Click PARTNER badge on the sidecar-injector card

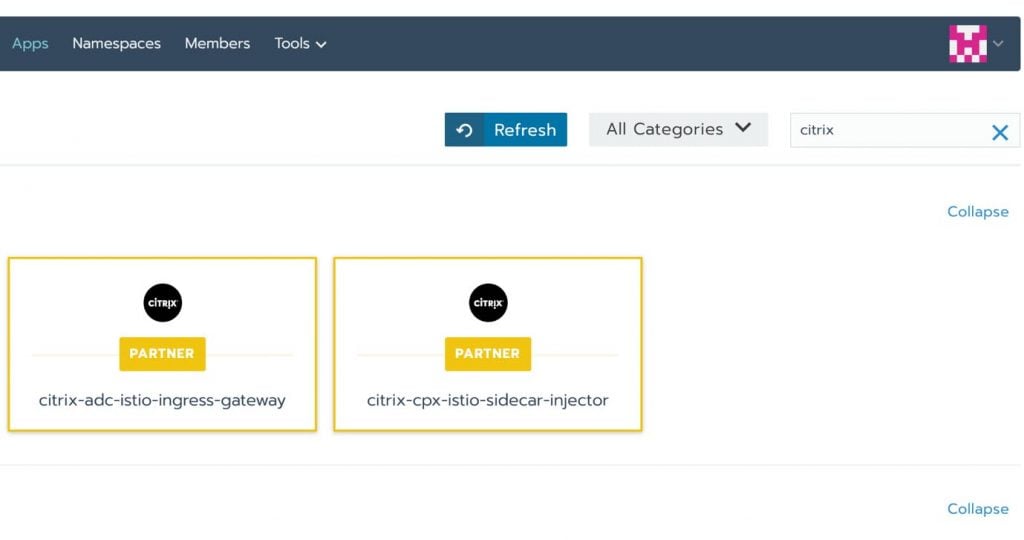click(488, 353)
